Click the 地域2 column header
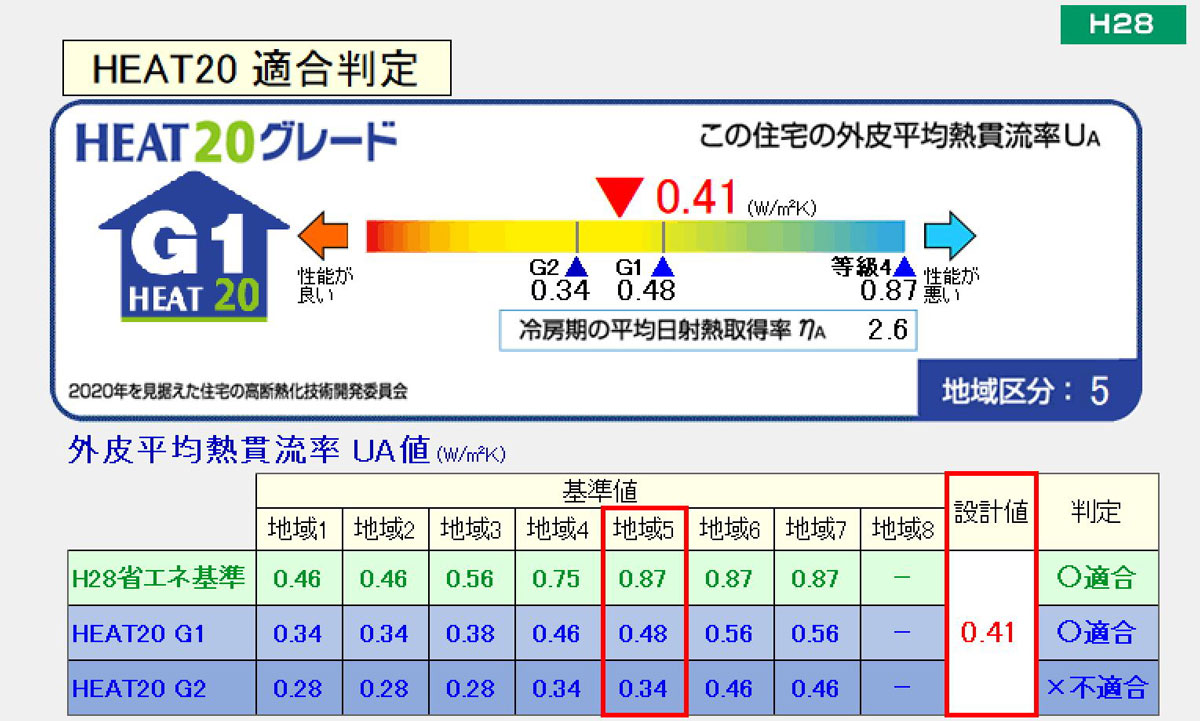This screenshot has height=721, width=1200. [385, 527]
